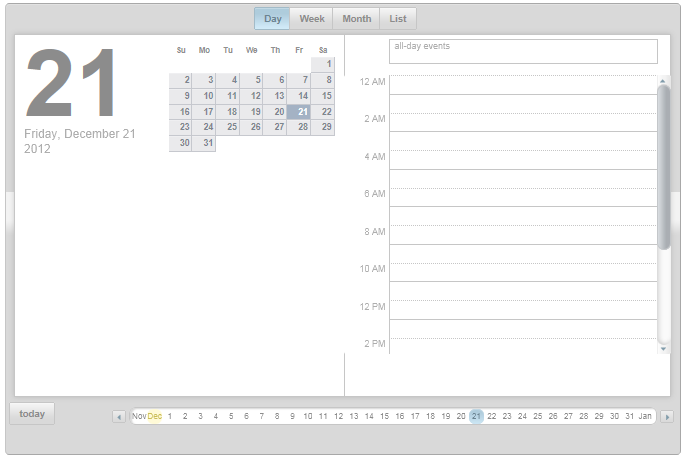Switch to Week view
Image resolution: width=693 pixels, height=460 pixels.
coord(312,19)
